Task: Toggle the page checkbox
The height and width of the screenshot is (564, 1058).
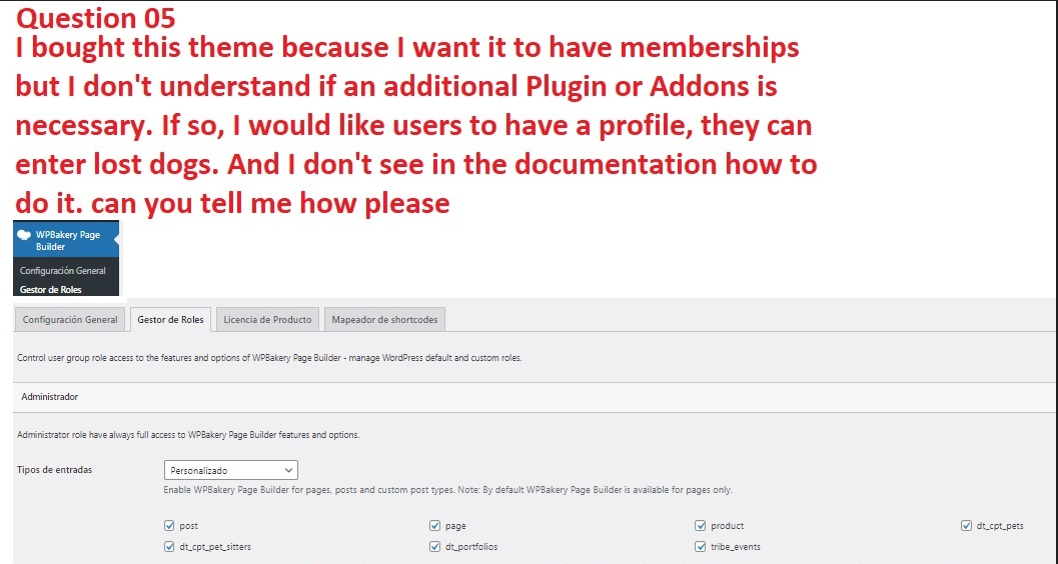Action: coord(435,526)
